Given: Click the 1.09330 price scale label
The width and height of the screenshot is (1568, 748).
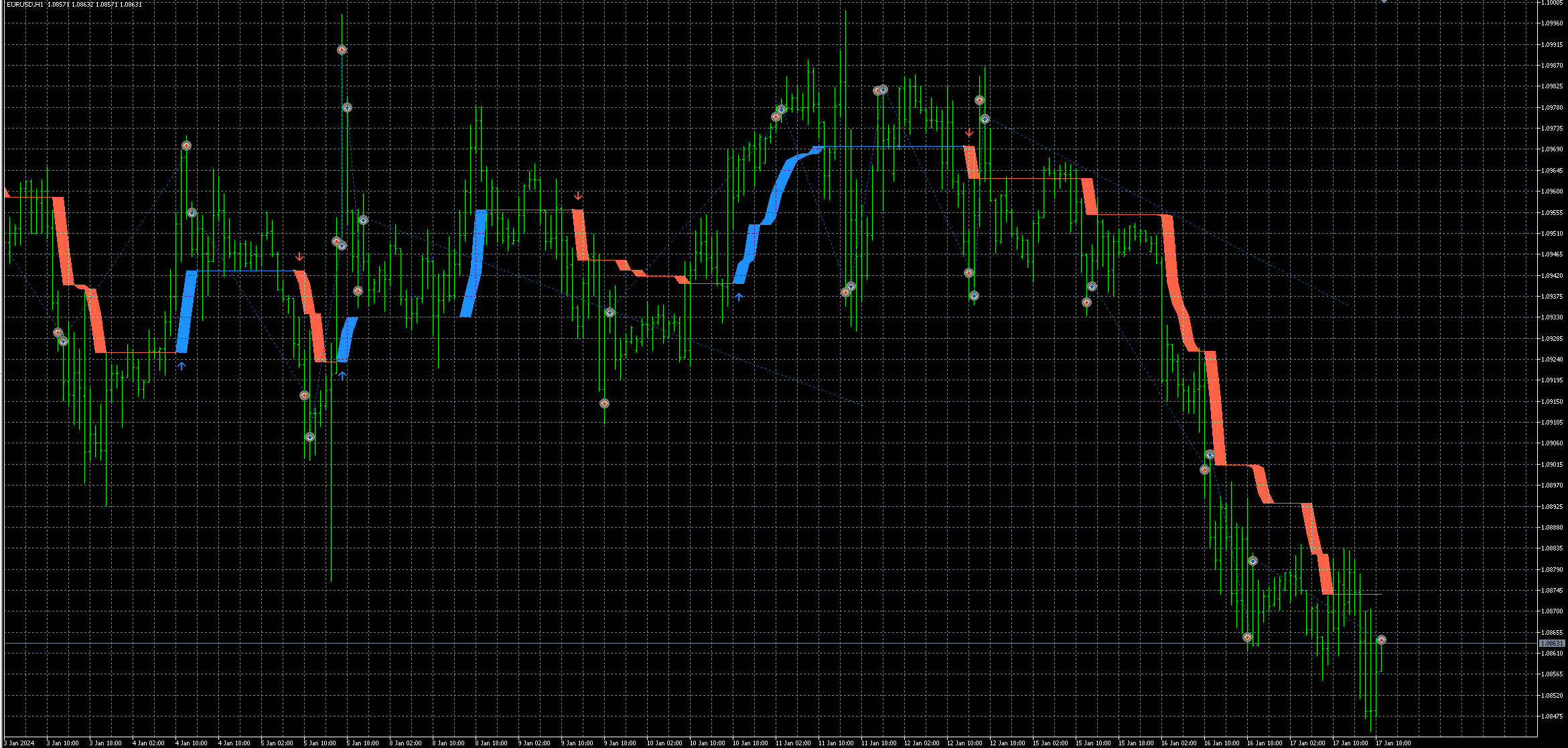Looking at the screenshot, I should coord(1551,317).
